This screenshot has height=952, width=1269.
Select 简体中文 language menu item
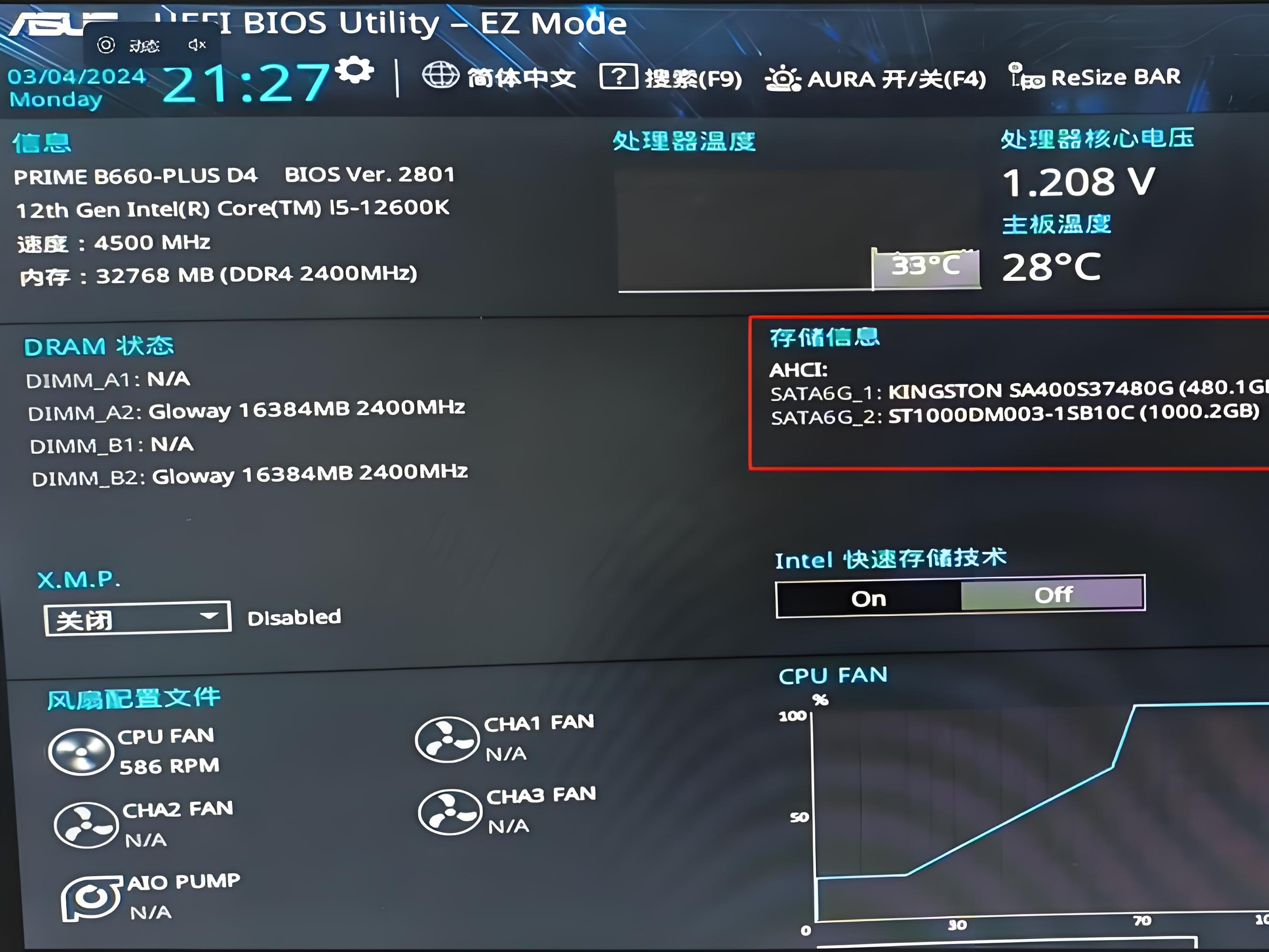490,78
